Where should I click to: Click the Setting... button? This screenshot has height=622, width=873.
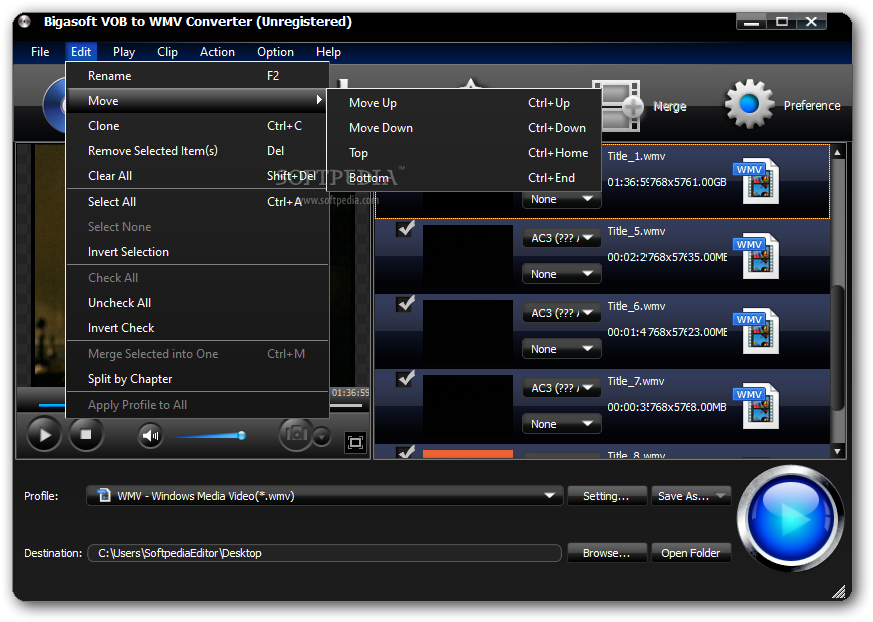click(607, 496)
